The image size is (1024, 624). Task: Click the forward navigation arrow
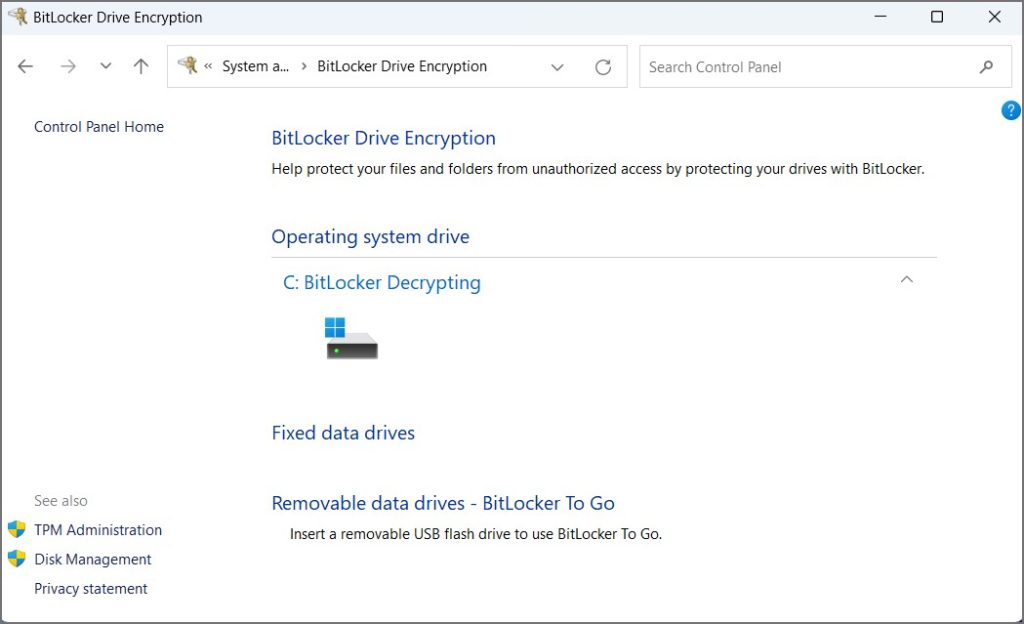(x=68, y=66)
